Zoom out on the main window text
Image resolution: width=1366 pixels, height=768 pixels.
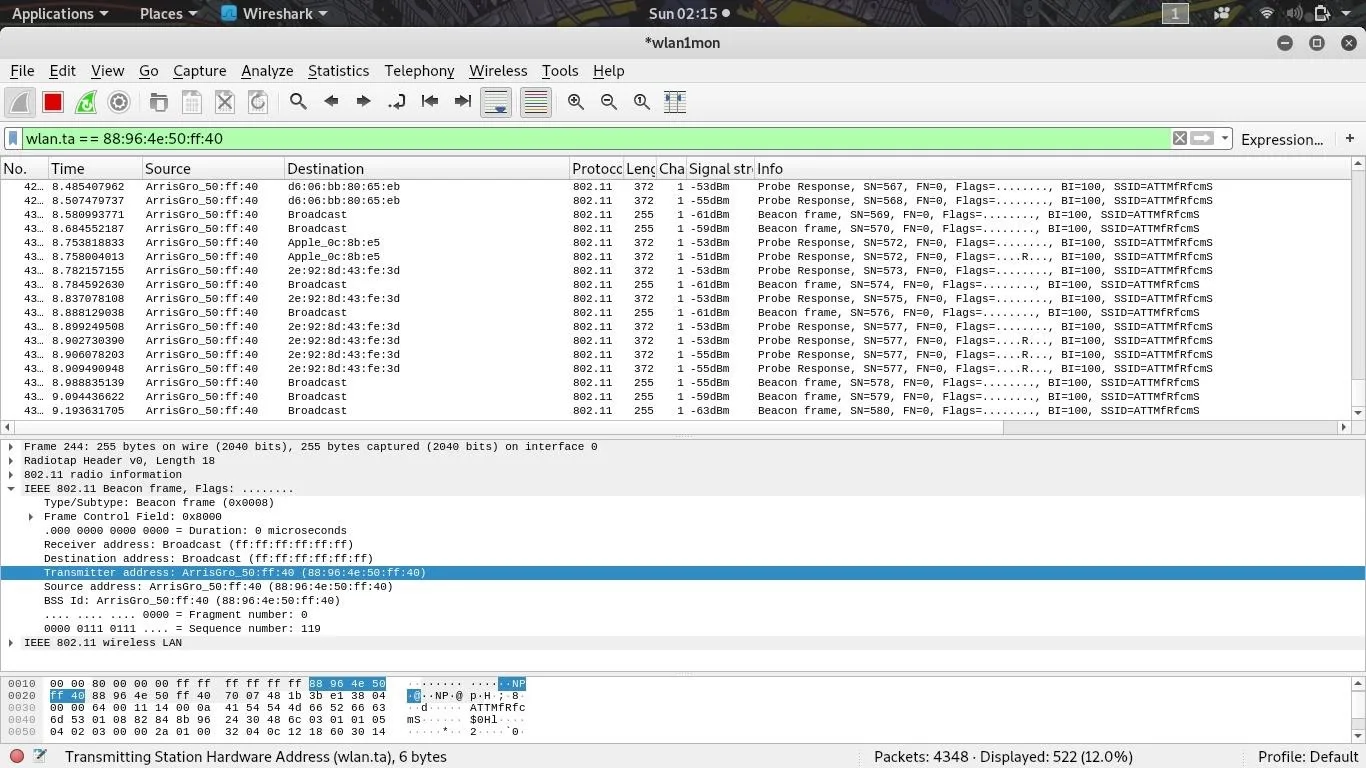tap(609, 101)
